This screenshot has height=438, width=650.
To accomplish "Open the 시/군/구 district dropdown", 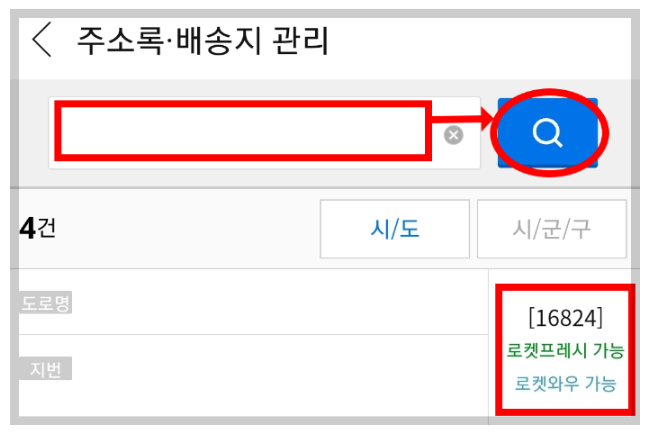I will point(552,229).
